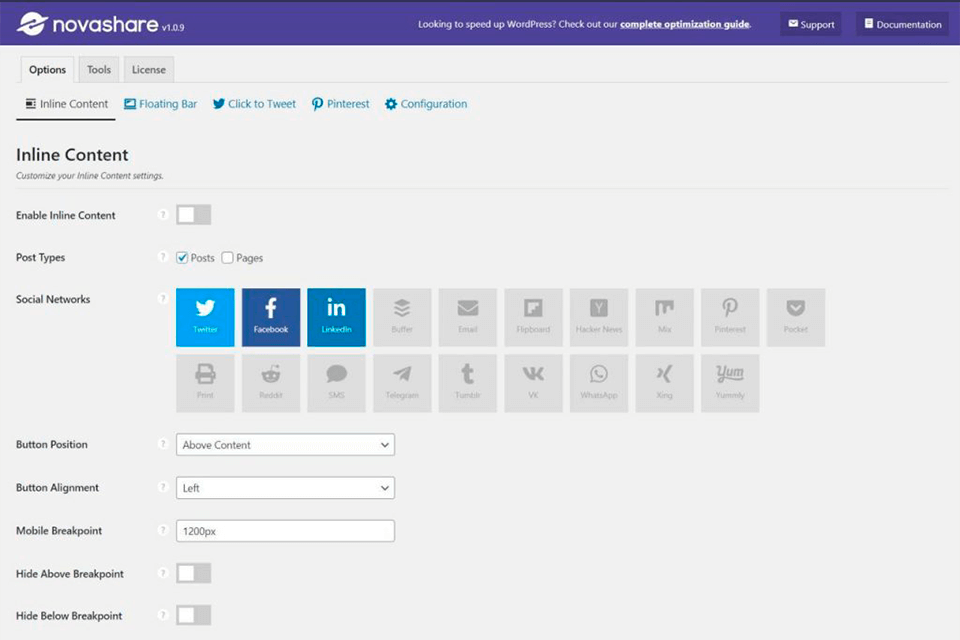The image size is (960, 640).
Task: Enable the Mix network button
Action: 665,317
